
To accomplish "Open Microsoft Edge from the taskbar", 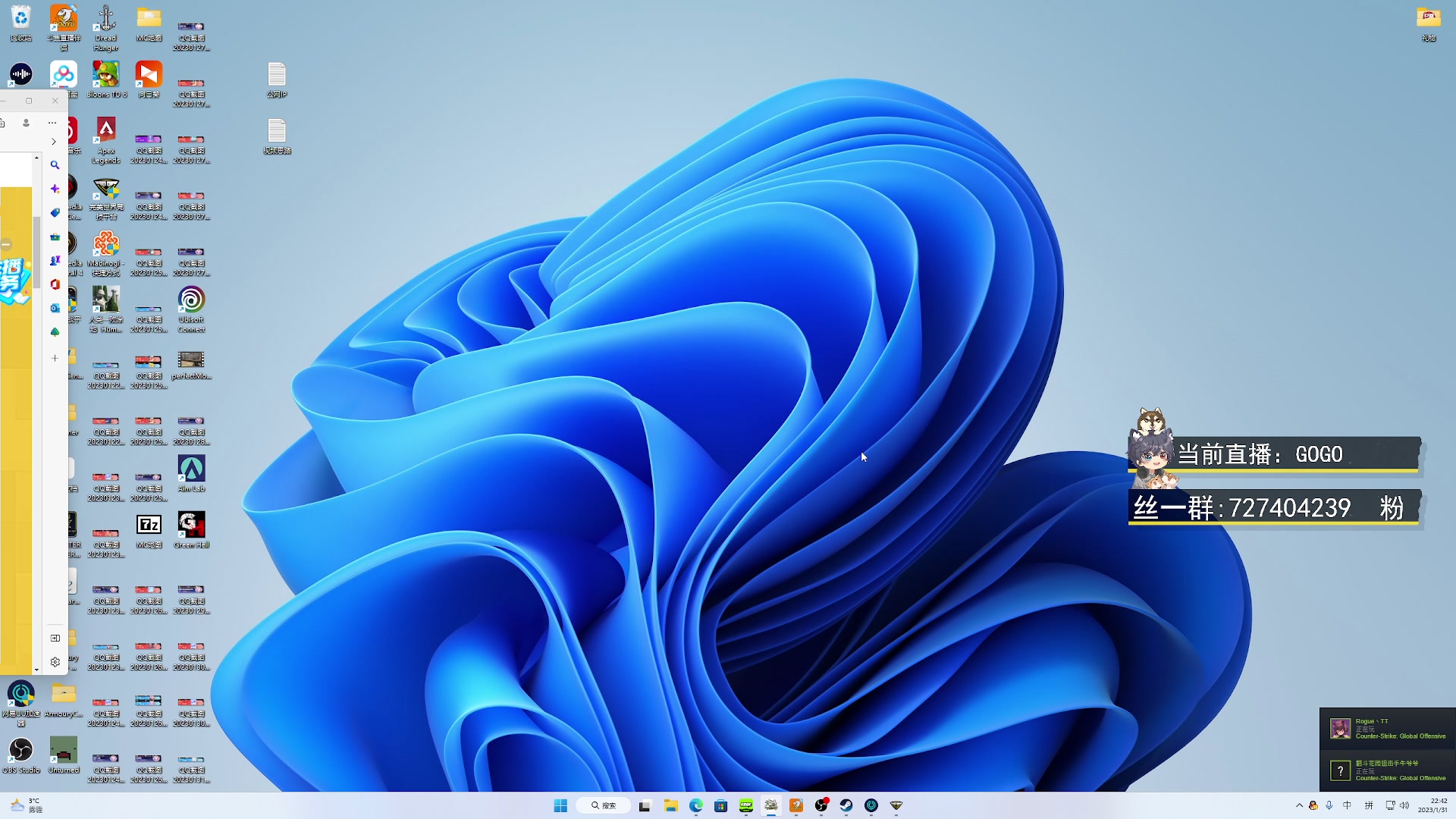I will (696, 805).
